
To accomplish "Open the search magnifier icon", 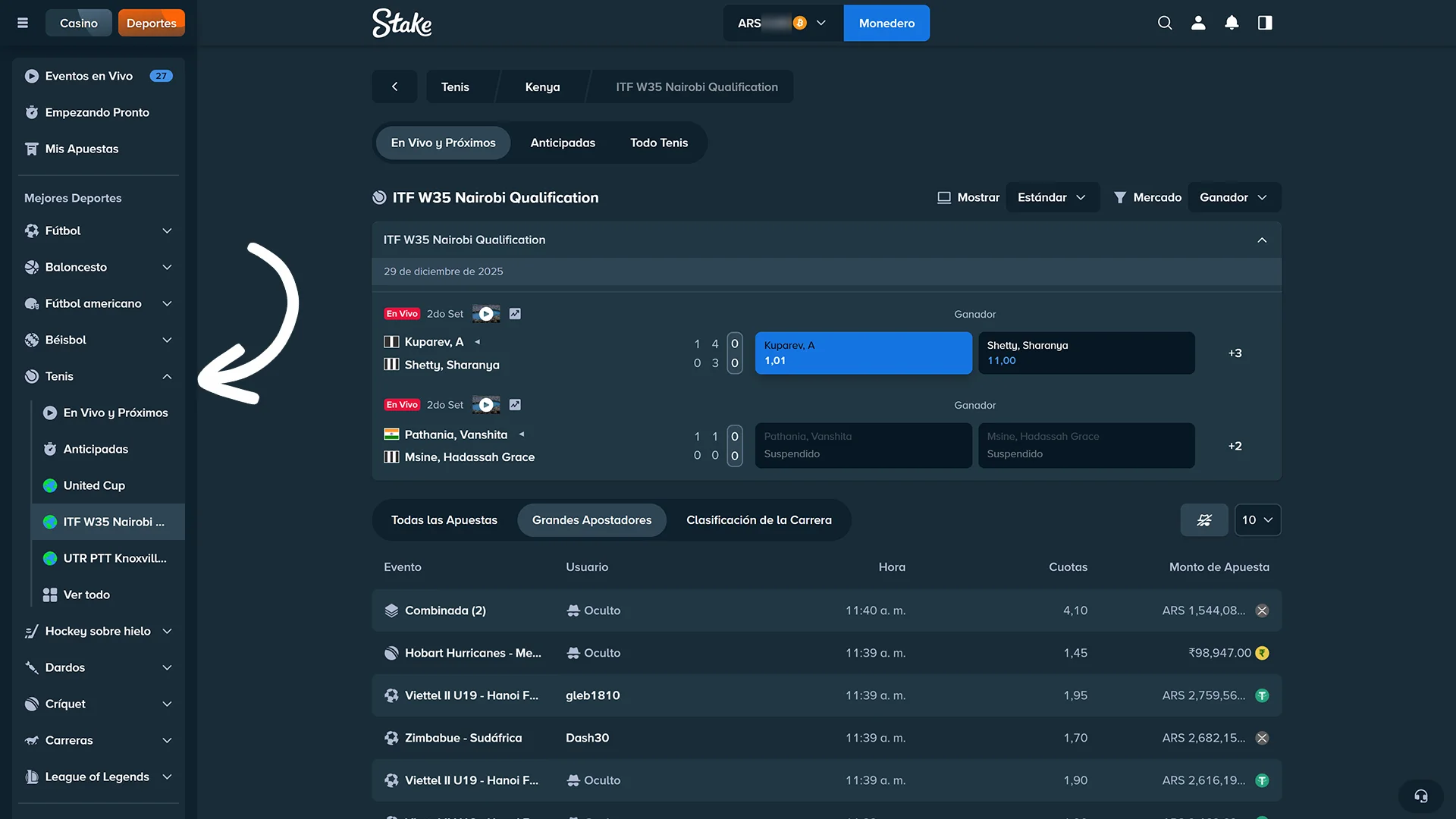I will click(1165, 23).
